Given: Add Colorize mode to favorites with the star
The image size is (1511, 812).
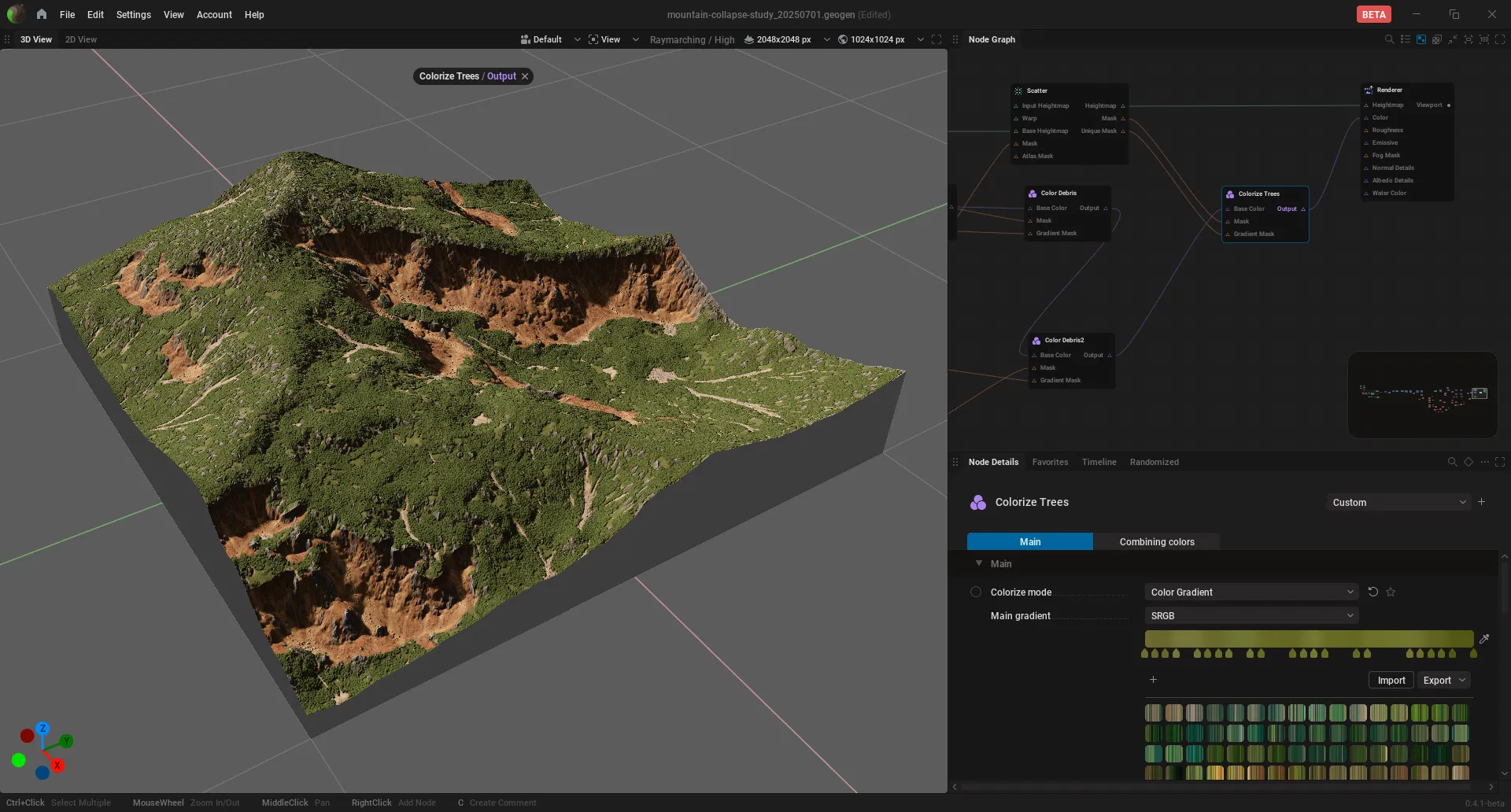Looking at the screenshot, I should coord(1391,592).
